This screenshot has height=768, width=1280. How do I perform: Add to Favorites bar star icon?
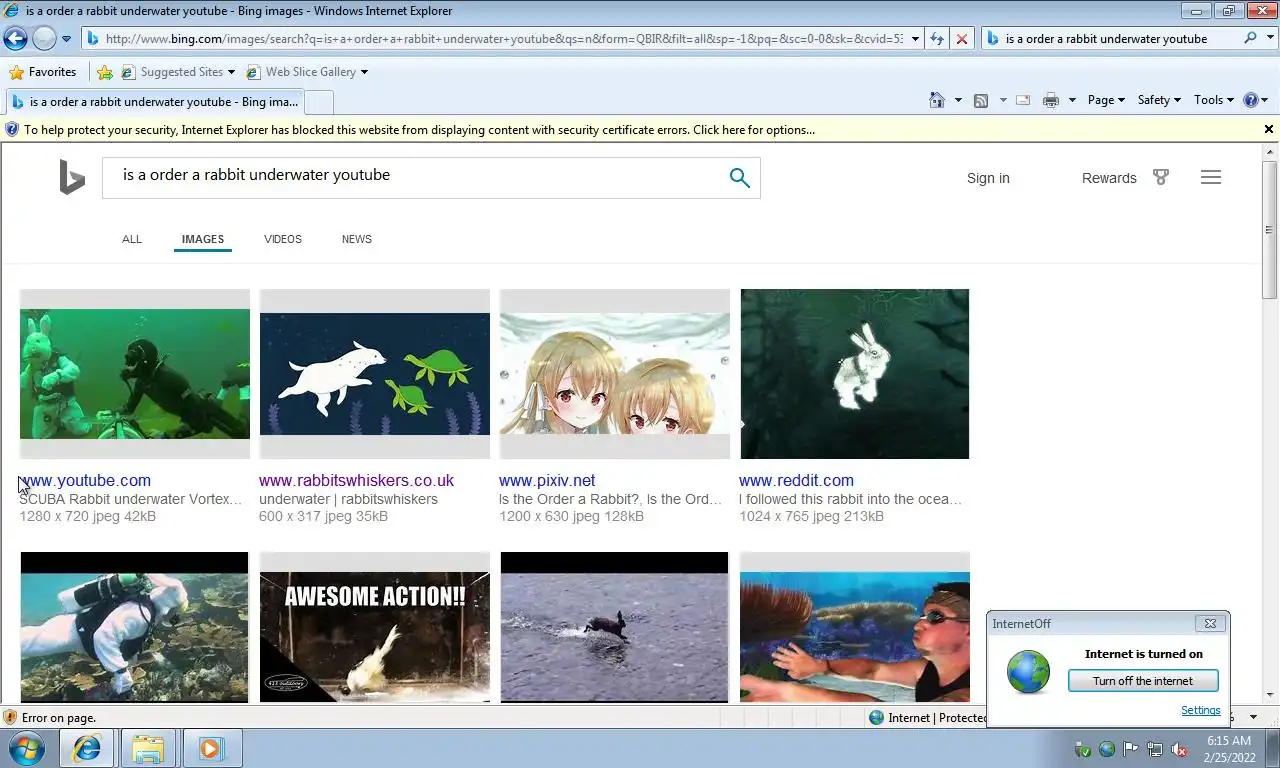105,72
